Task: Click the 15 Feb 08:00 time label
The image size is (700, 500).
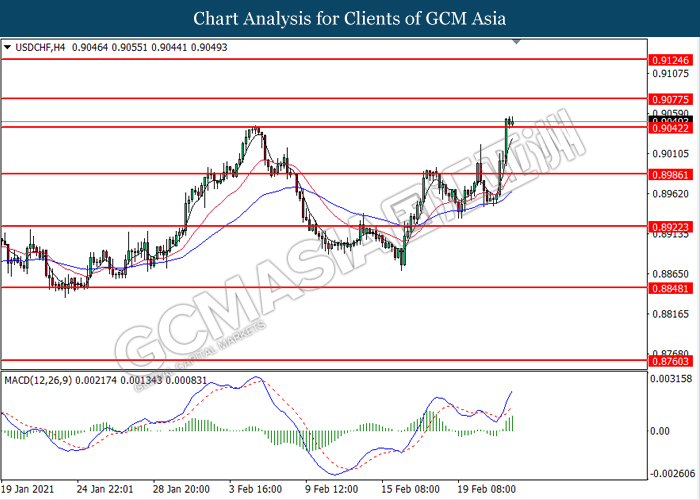Action: pyautogui.click(x=410, y=490)
